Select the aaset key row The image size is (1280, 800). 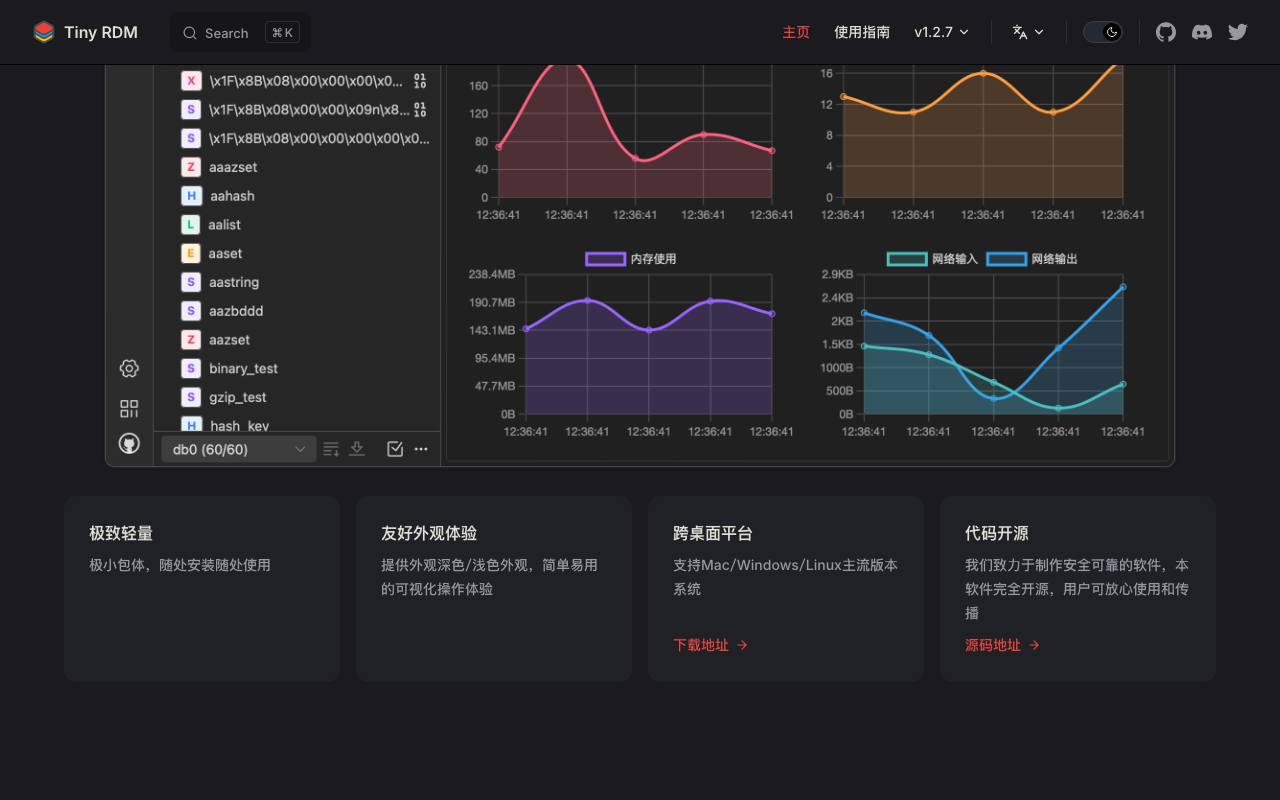[x=297, y=253]
